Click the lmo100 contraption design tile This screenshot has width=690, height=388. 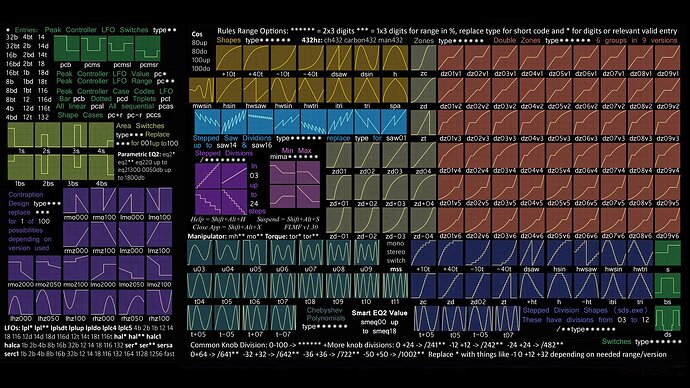pyautogui.click(x=159, y=201)
